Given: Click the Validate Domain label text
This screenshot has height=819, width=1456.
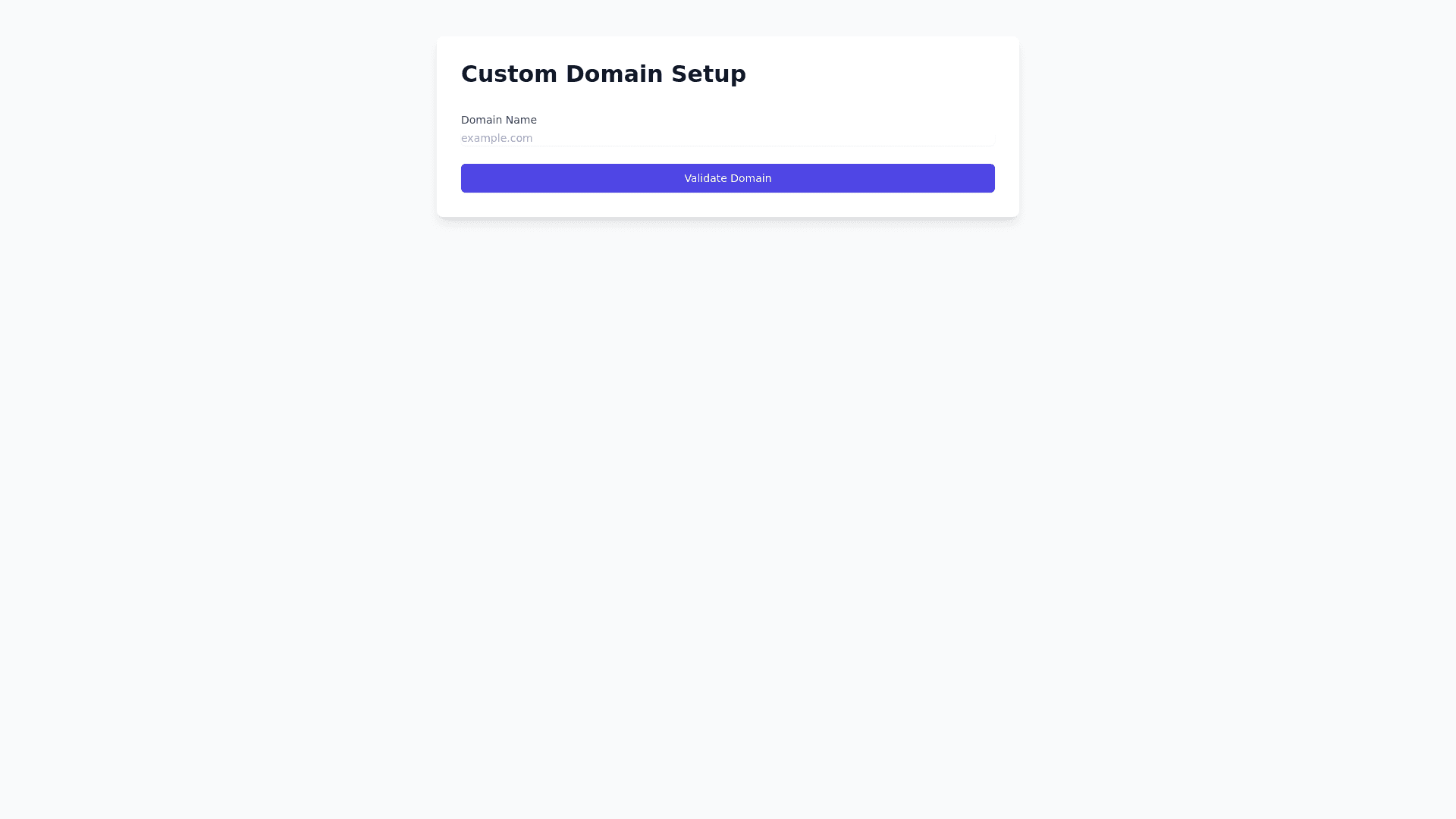Looking at the screenshot, I should [727, 178].
